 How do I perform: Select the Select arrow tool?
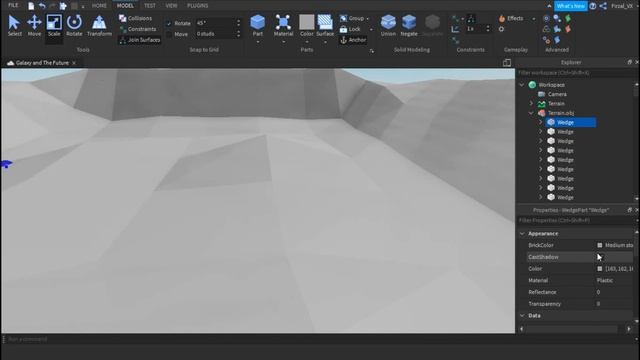coord(14,25)
